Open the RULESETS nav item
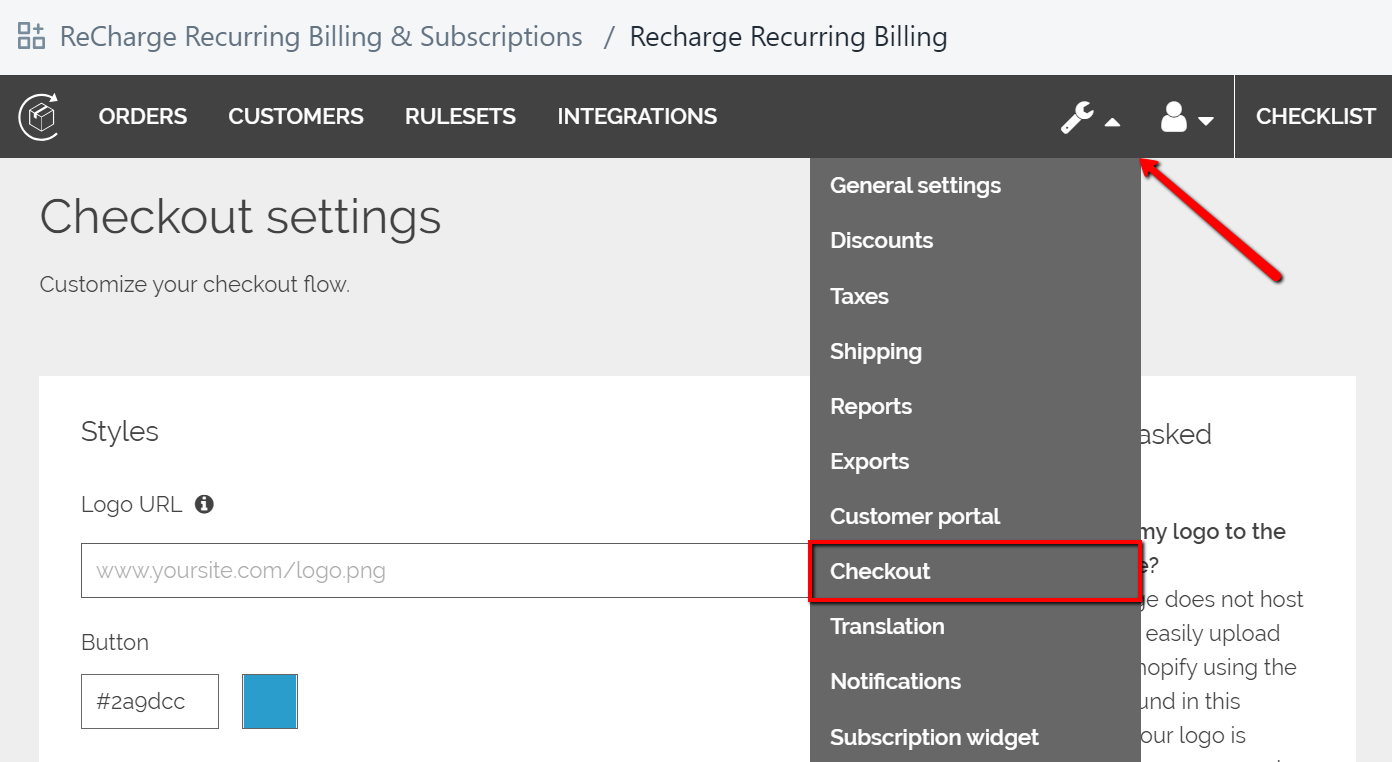 coord(460,116)
